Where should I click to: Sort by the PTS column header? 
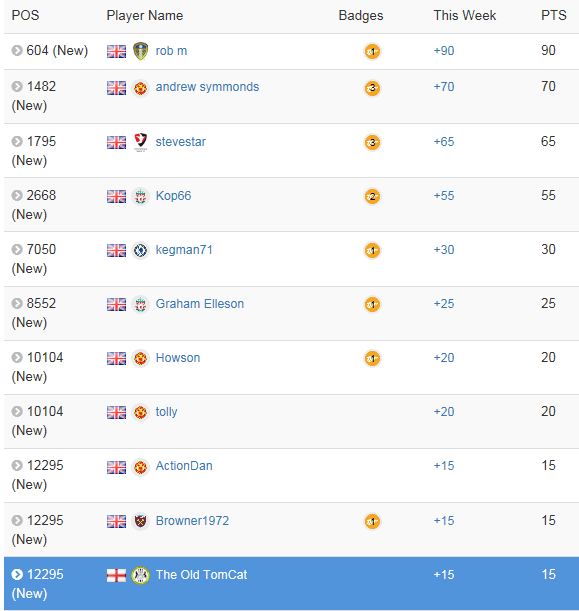pos(553,16)
